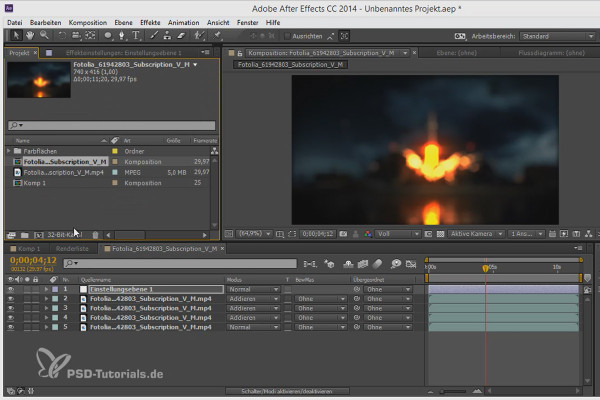Create new folder in Project panel

click(x=24, y=235)
